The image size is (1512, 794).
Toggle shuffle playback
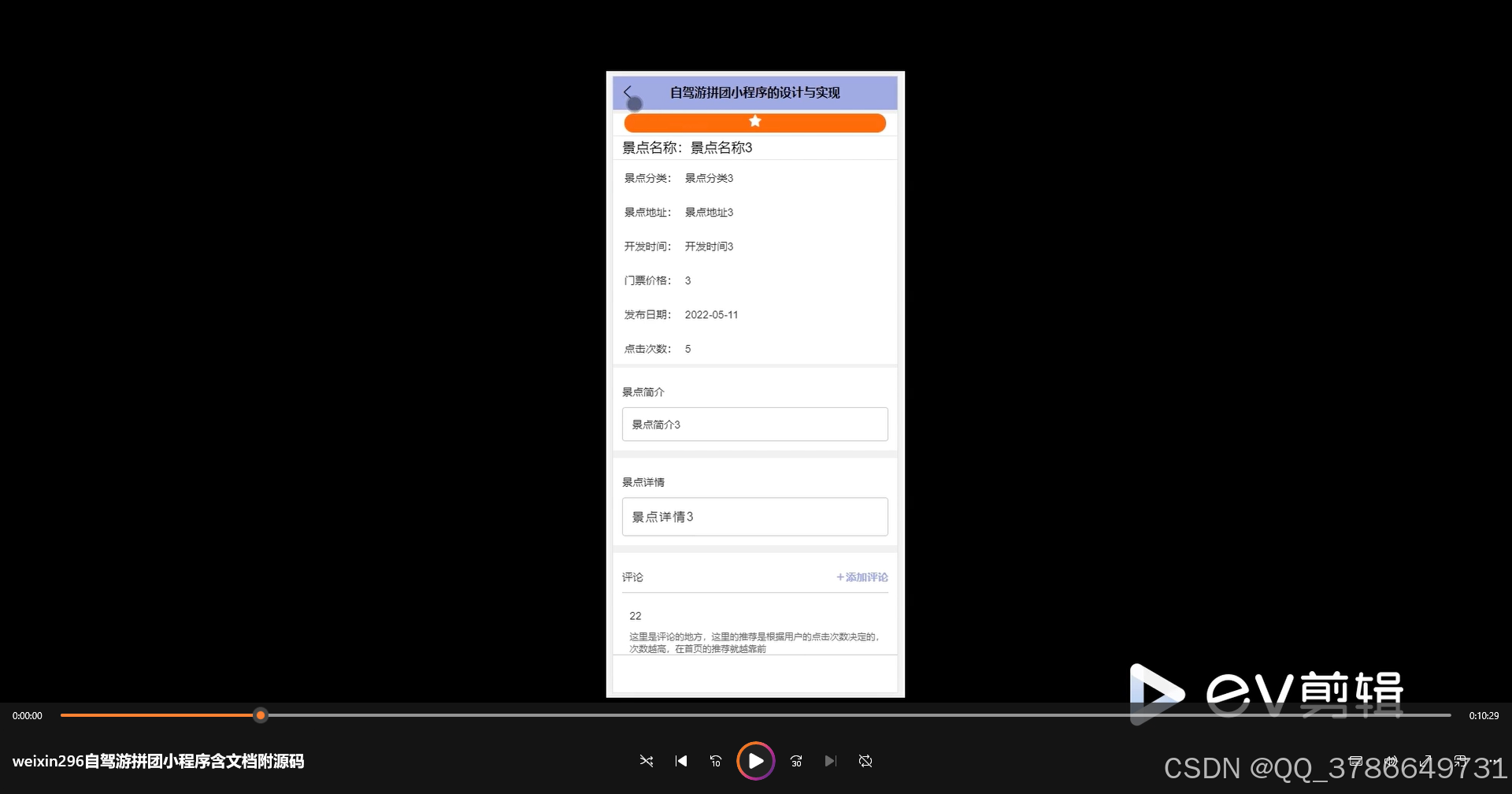pyautogui.click(x=647, y=761)
